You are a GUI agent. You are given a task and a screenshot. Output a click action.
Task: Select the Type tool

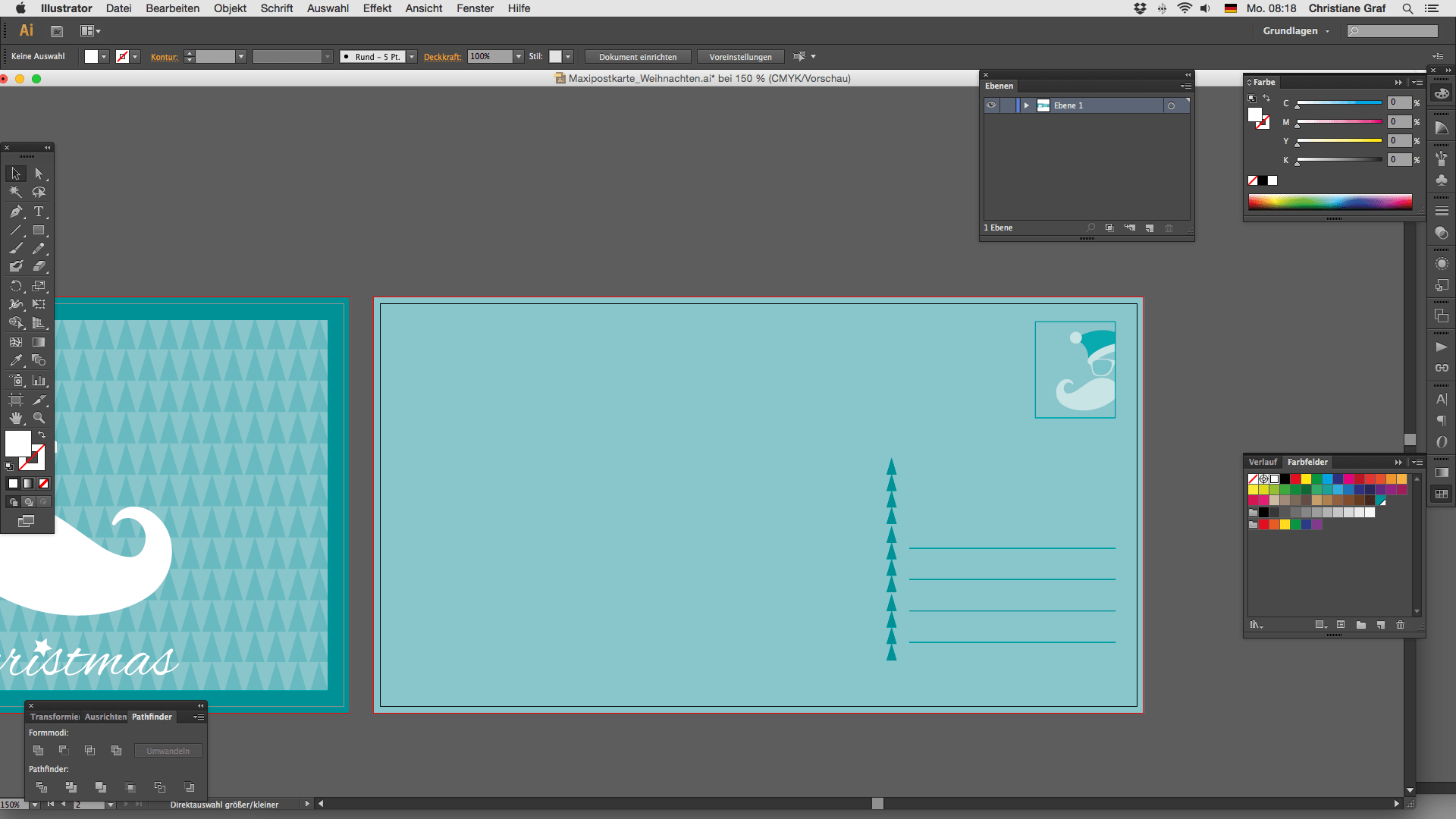coord(39,212)
